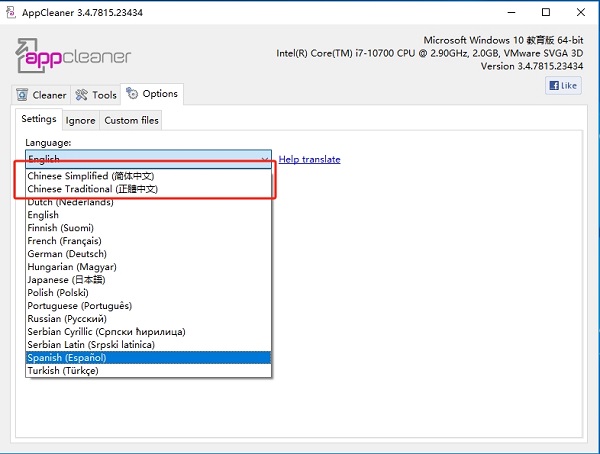Click the AppCleaner title bar app icon

click(x=11, y=12)
